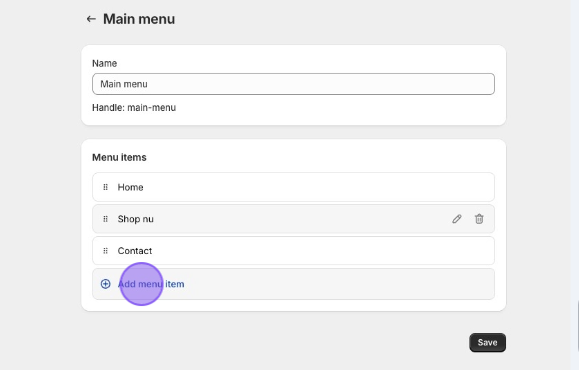Viewport: 579px width, 370px height.
Task: Click the Add menu item link
Action: [151, 284]
